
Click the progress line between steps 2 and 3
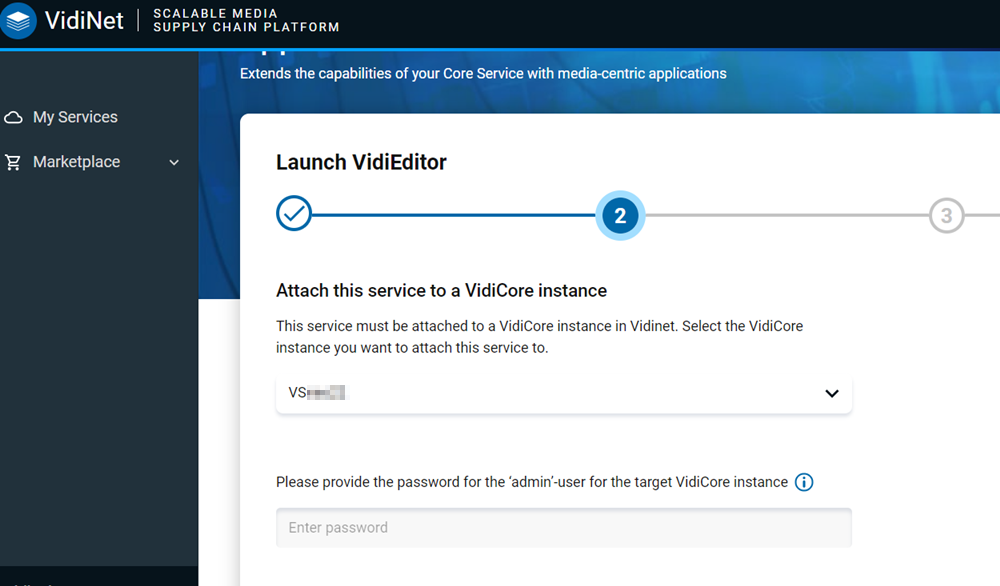[x=786, y=215]
